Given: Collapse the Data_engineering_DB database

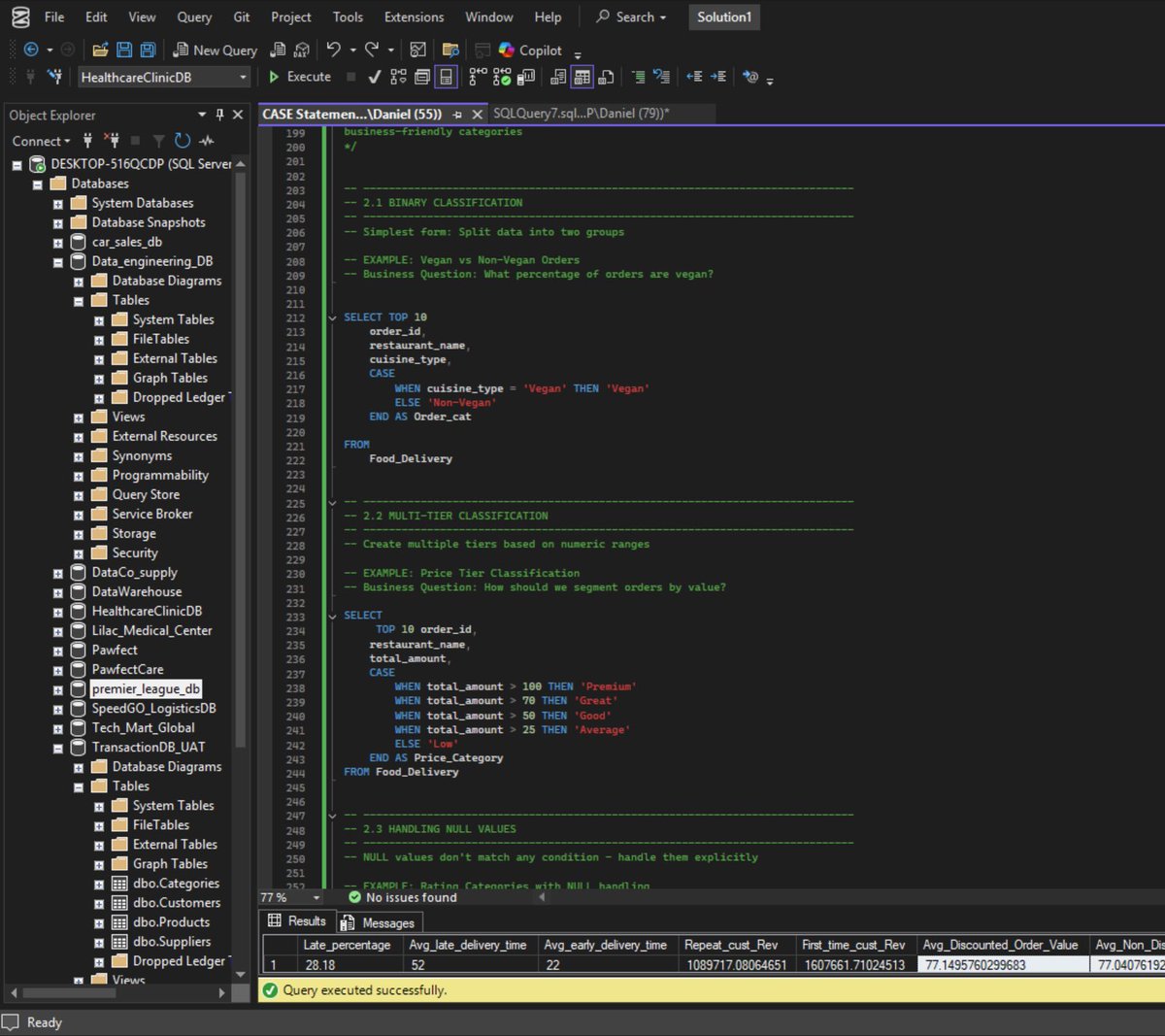Looking at the screenshot, I should click(x=57, y=262).
